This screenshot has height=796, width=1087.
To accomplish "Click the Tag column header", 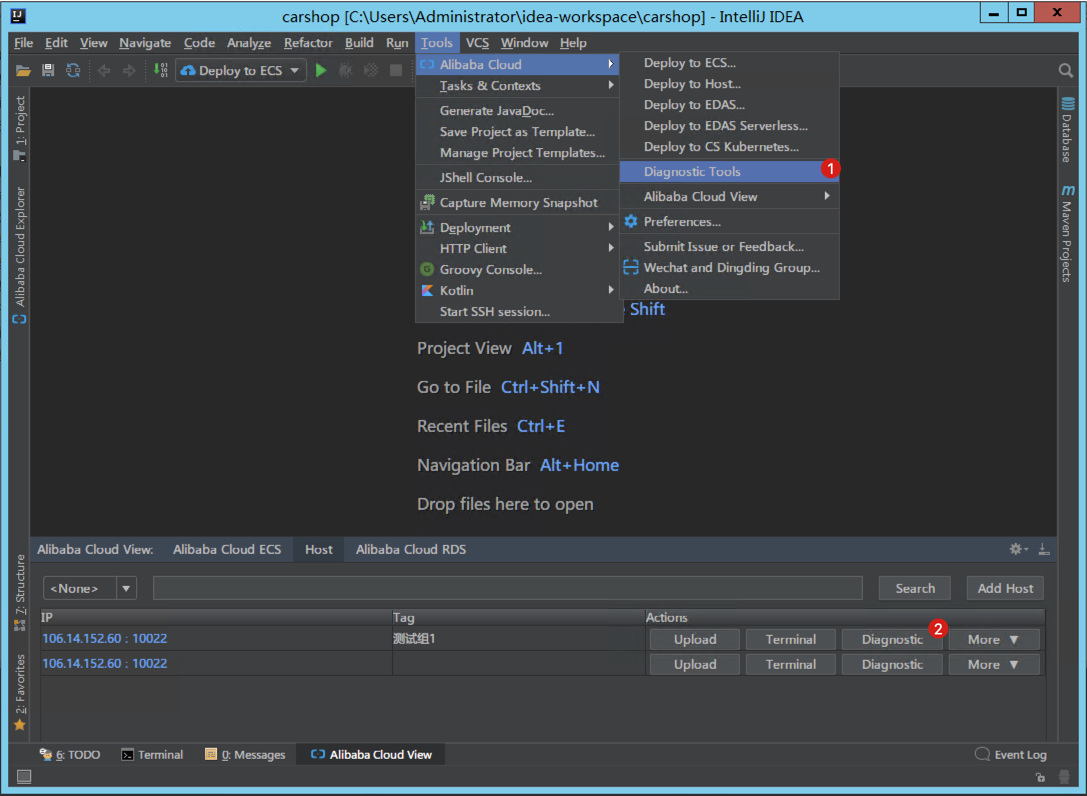I will pos(519,617).
